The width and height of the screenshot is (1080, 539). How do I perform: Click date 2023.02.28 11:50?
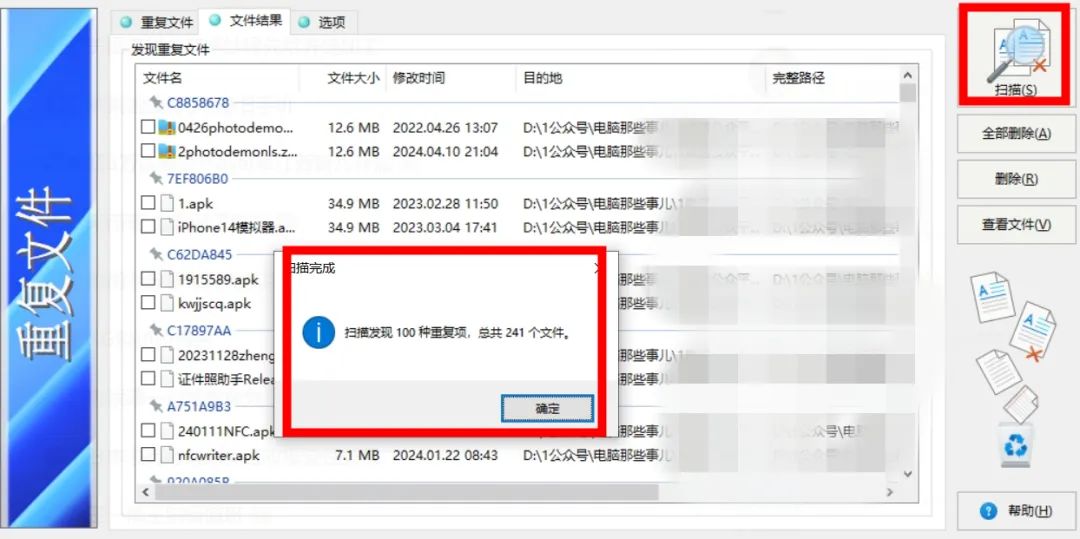click(x=445, y=203)
